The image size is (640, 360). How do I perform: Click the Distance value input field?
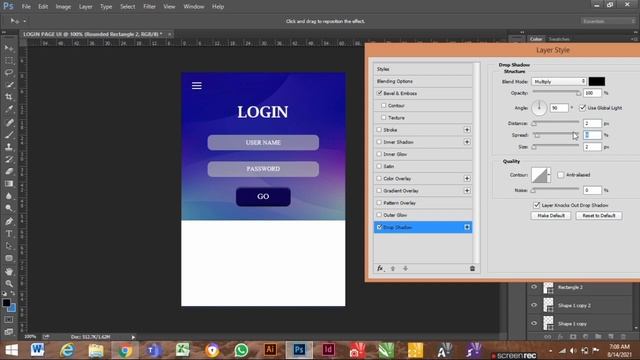pos(592,123)
